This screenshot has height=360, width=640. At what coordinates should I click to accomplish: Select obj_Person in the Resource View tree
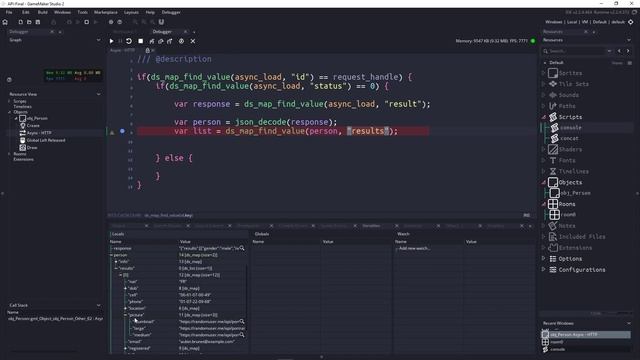click(37, 118)
